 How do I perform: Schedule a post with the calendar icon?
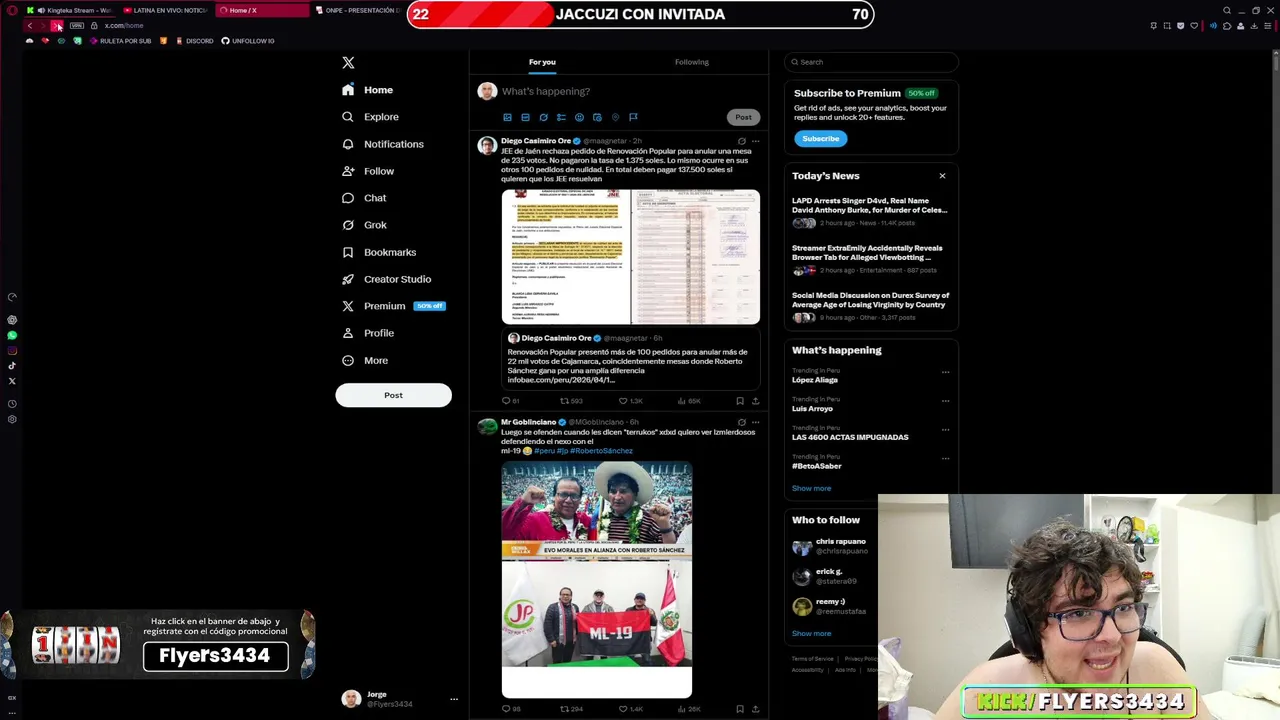tap(597, 117)
